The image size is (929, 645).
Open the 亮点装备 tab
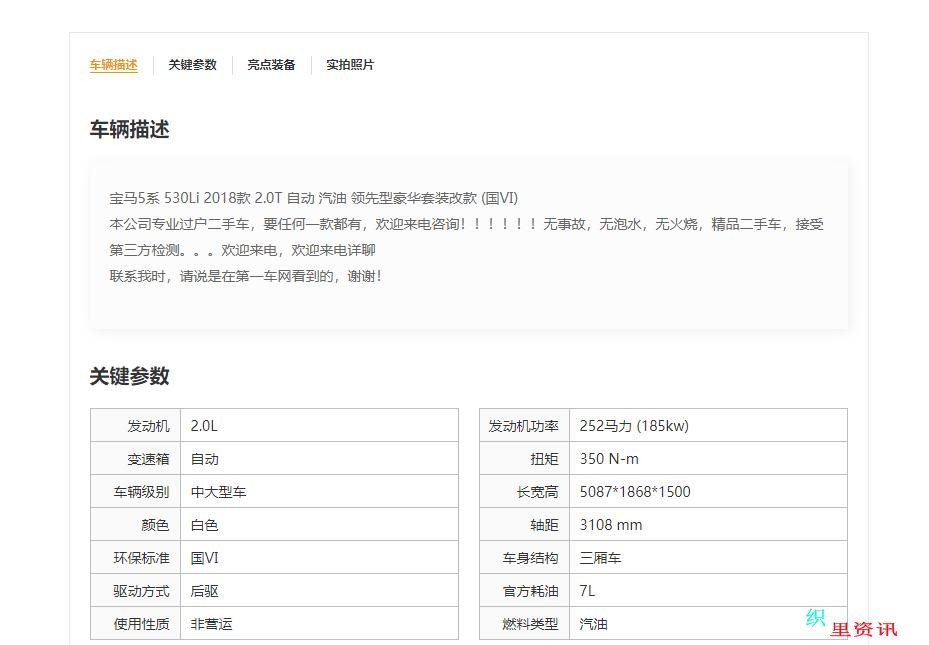(271, 65)
